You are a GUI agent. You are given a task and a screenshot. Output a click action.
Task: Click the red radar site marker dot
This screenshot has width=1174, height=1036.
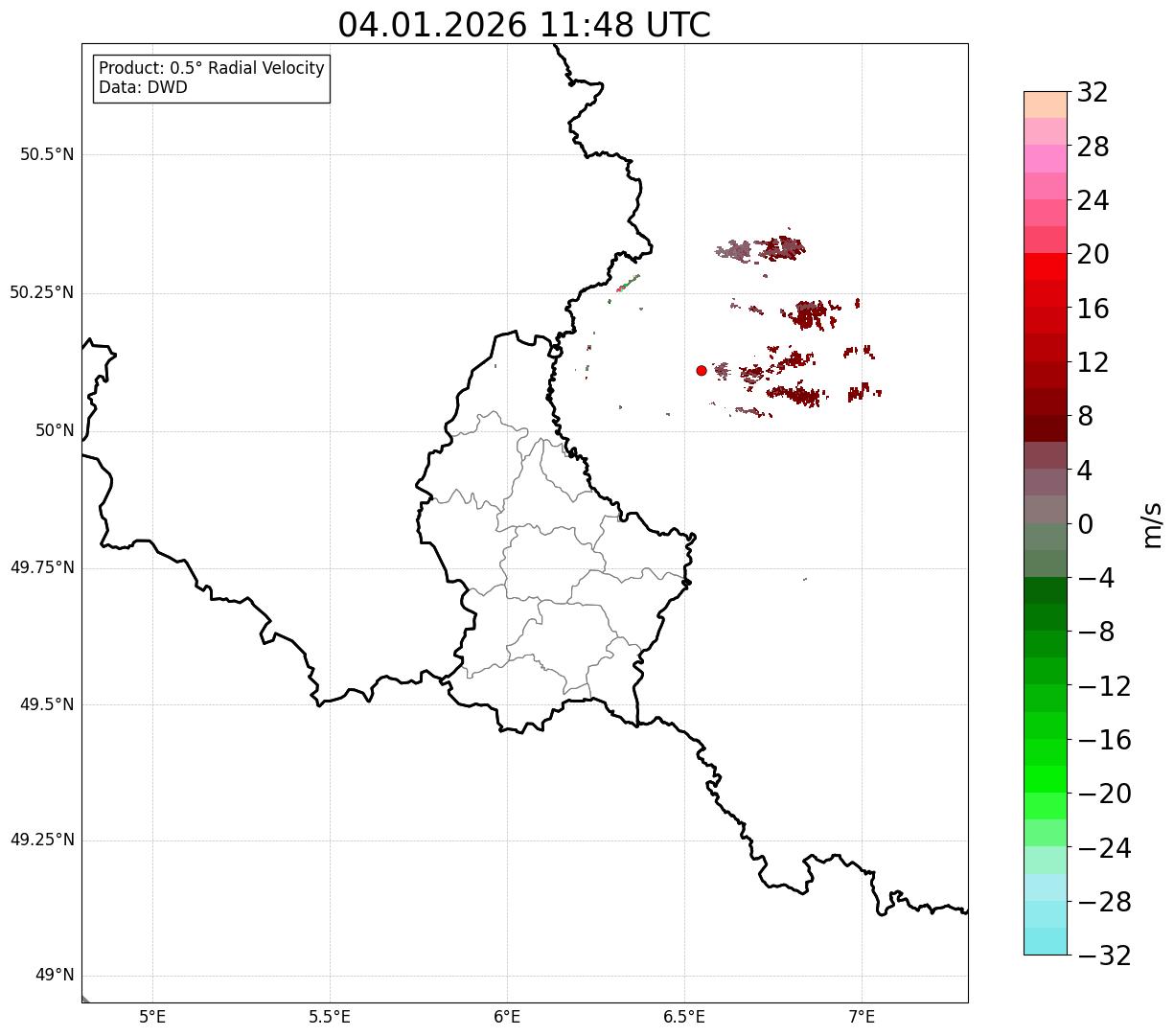702,370
